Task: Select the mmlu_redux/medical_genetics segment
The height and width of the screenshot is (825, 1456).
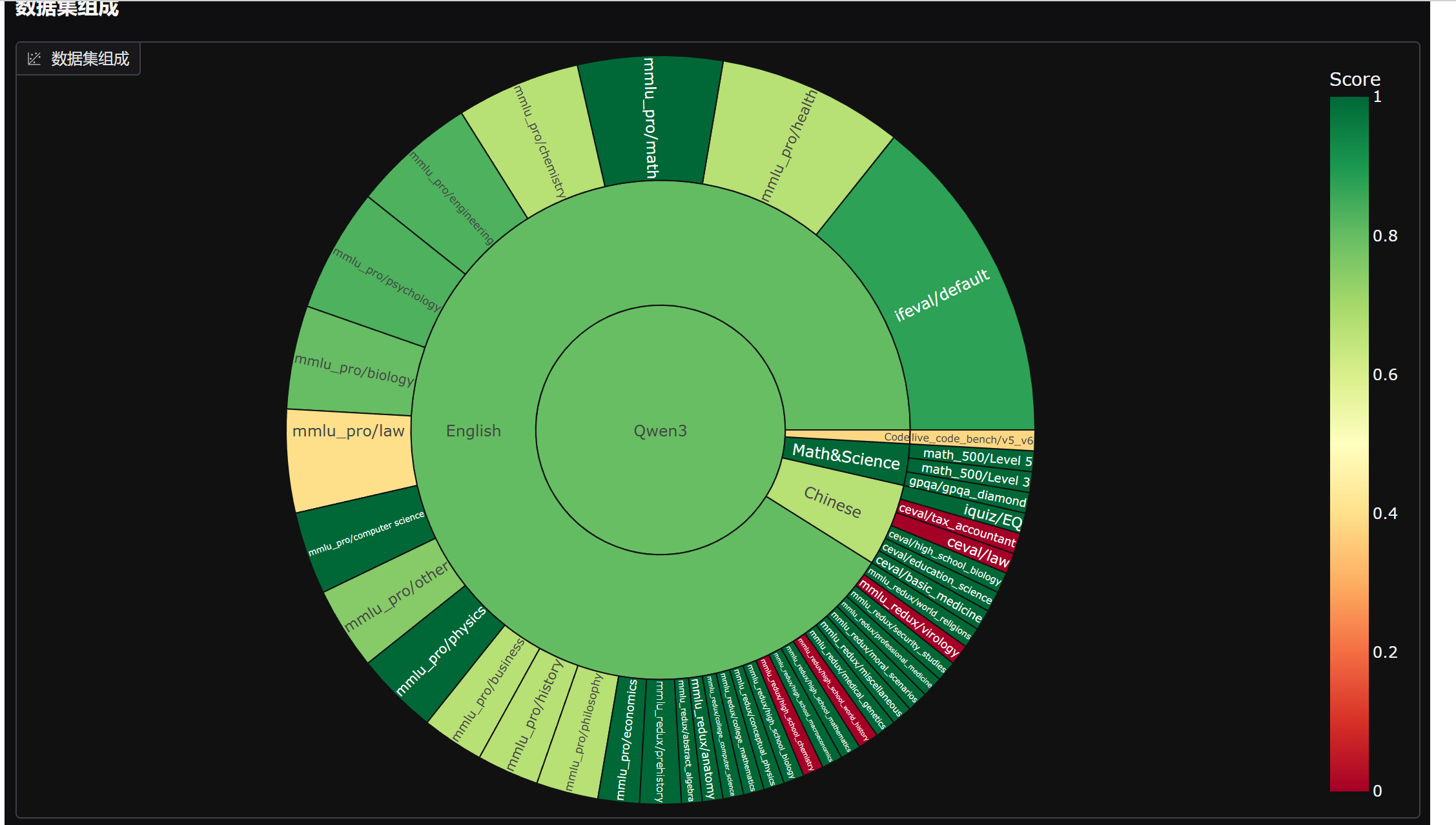Action: (848, 680)
